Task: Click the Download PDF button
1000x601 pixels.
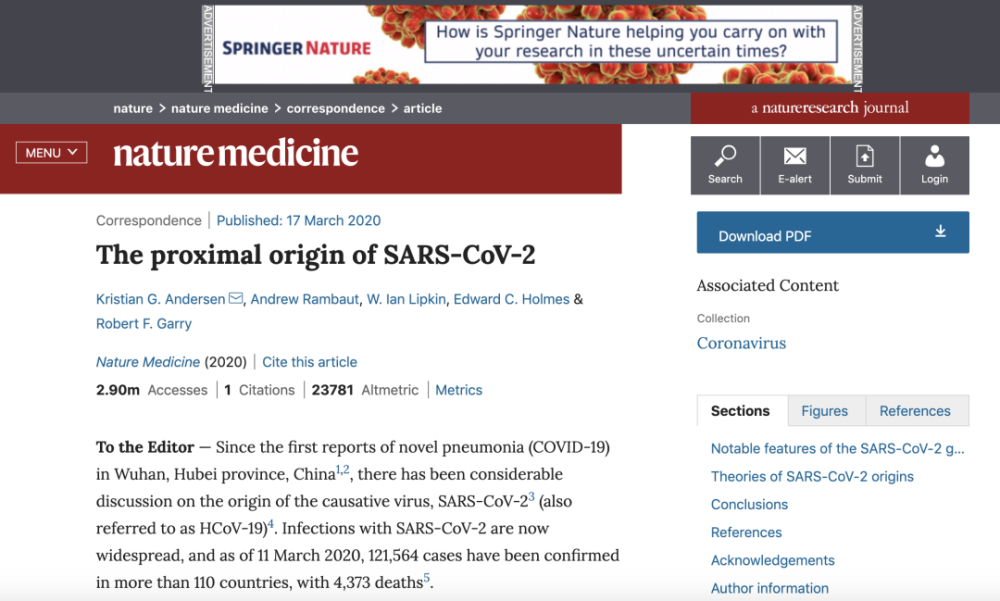Action: (x=833, y=232)
